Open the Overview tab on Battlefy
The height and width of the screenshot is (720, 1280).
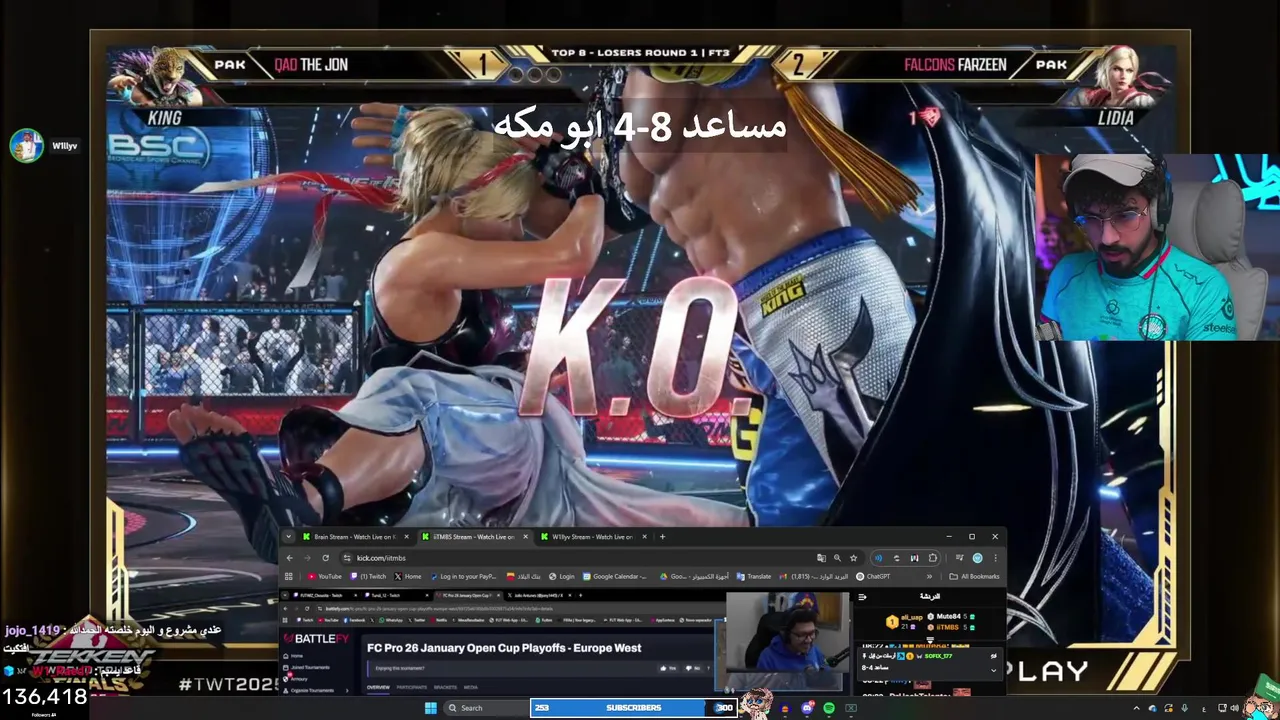coord(378,687)
